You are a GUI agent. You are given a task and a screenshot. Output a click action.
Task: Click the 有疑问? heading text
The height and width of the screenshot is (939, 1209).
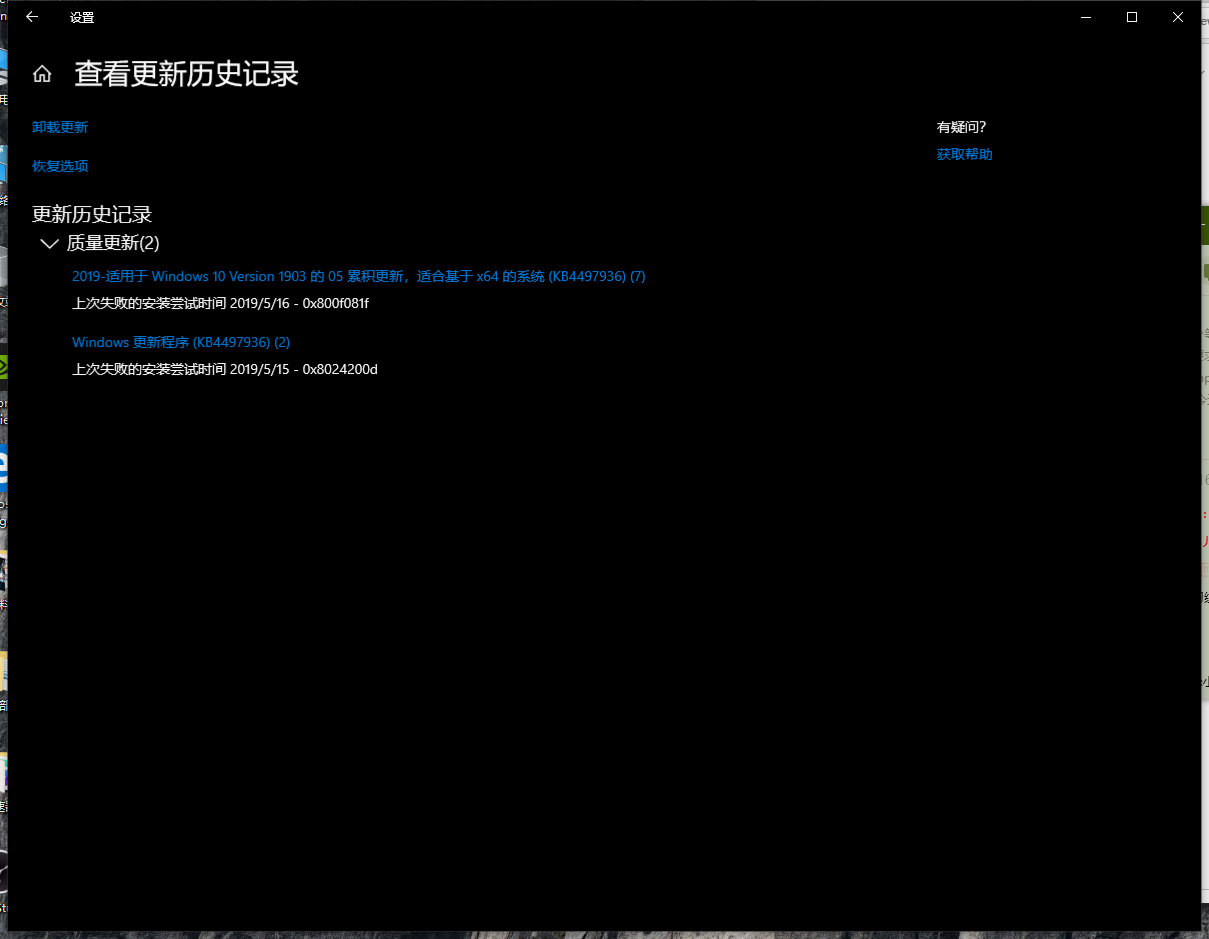click(x=962, y=127)
